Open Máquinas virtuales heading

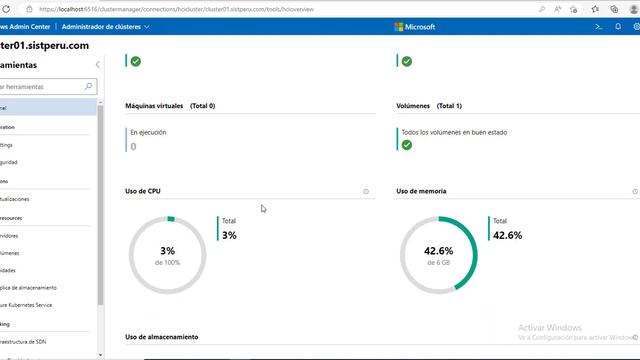coord(154,106)
